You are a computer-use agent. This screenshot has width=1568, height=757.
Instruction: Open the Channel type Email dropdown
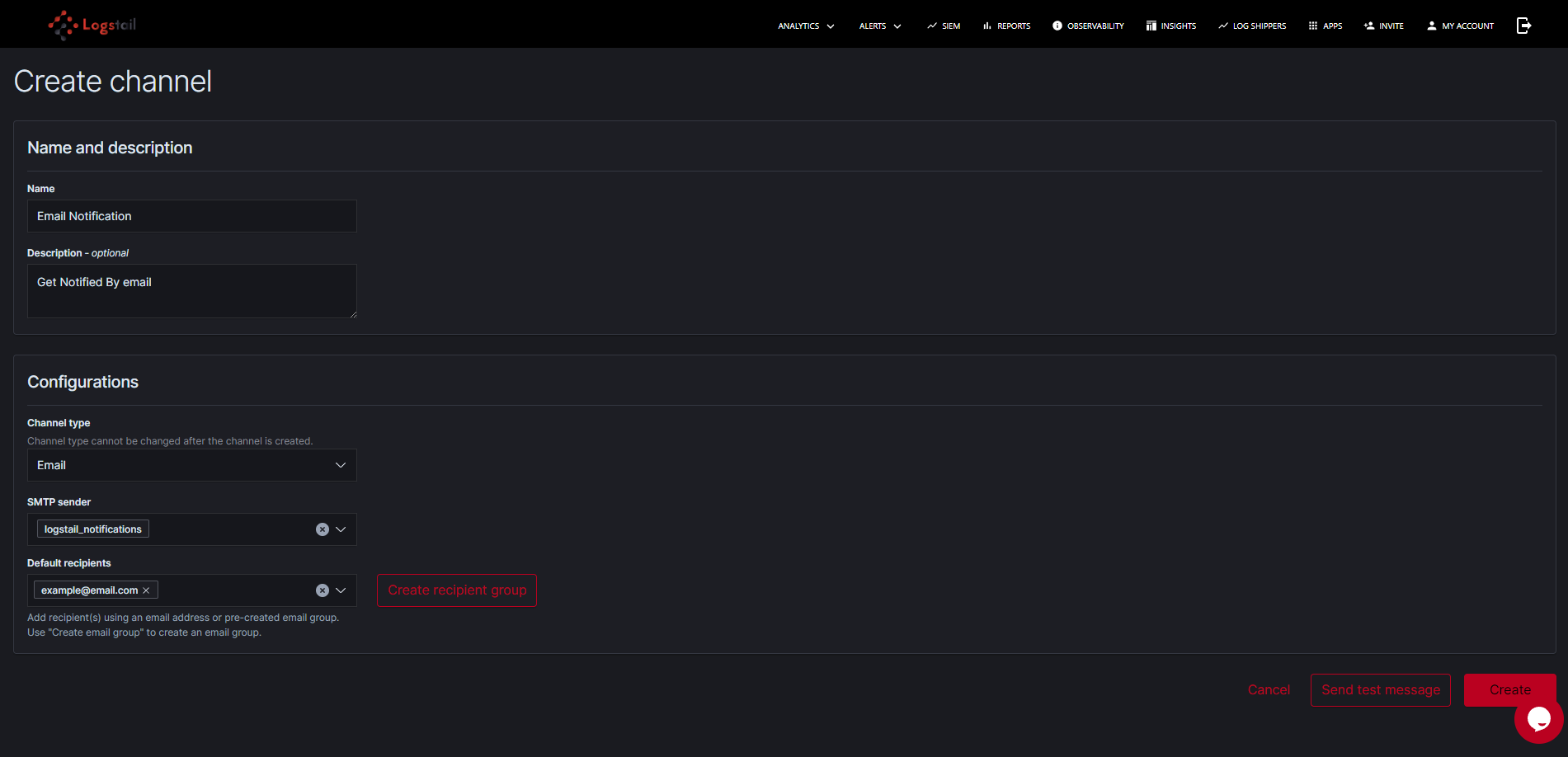(x=192, y=465)
